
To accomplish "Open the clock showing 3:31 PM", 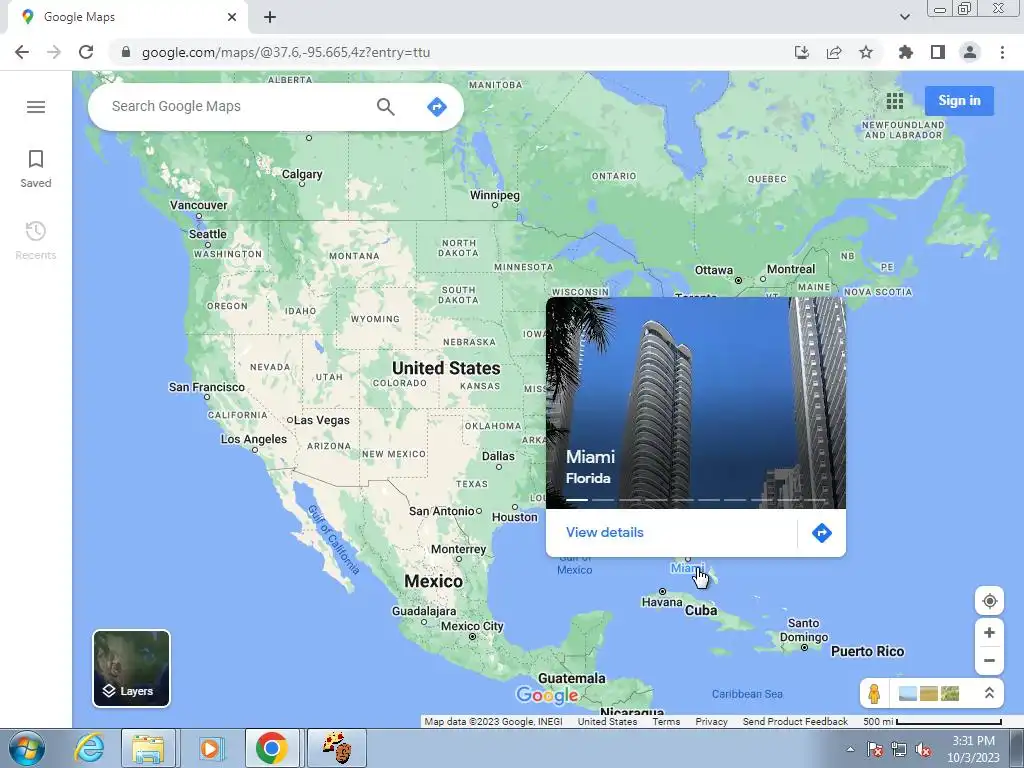I will [973, 748].
